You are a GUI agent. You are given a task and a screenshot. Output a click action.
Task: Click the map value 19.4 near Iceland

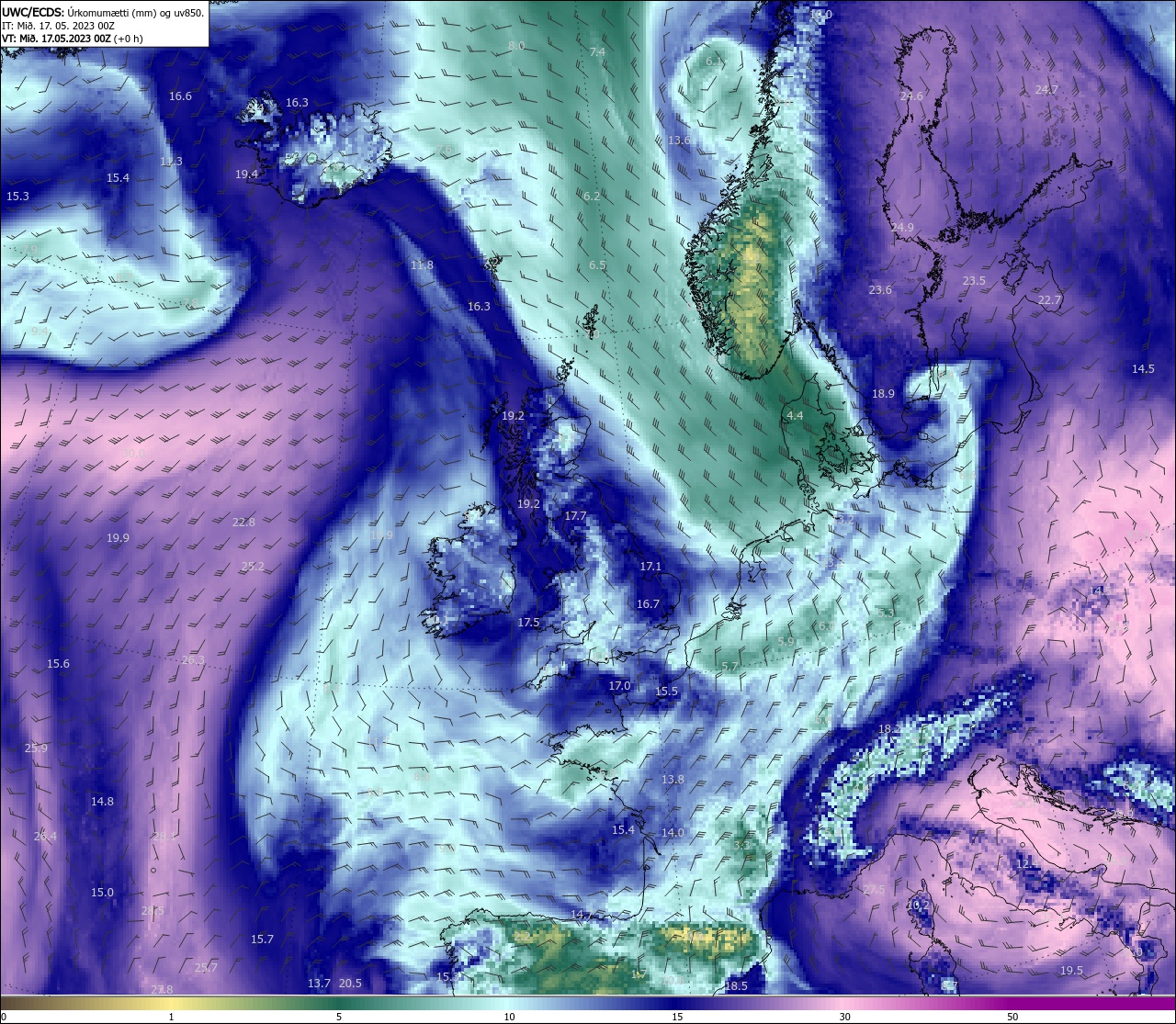(x=246, y=174)
